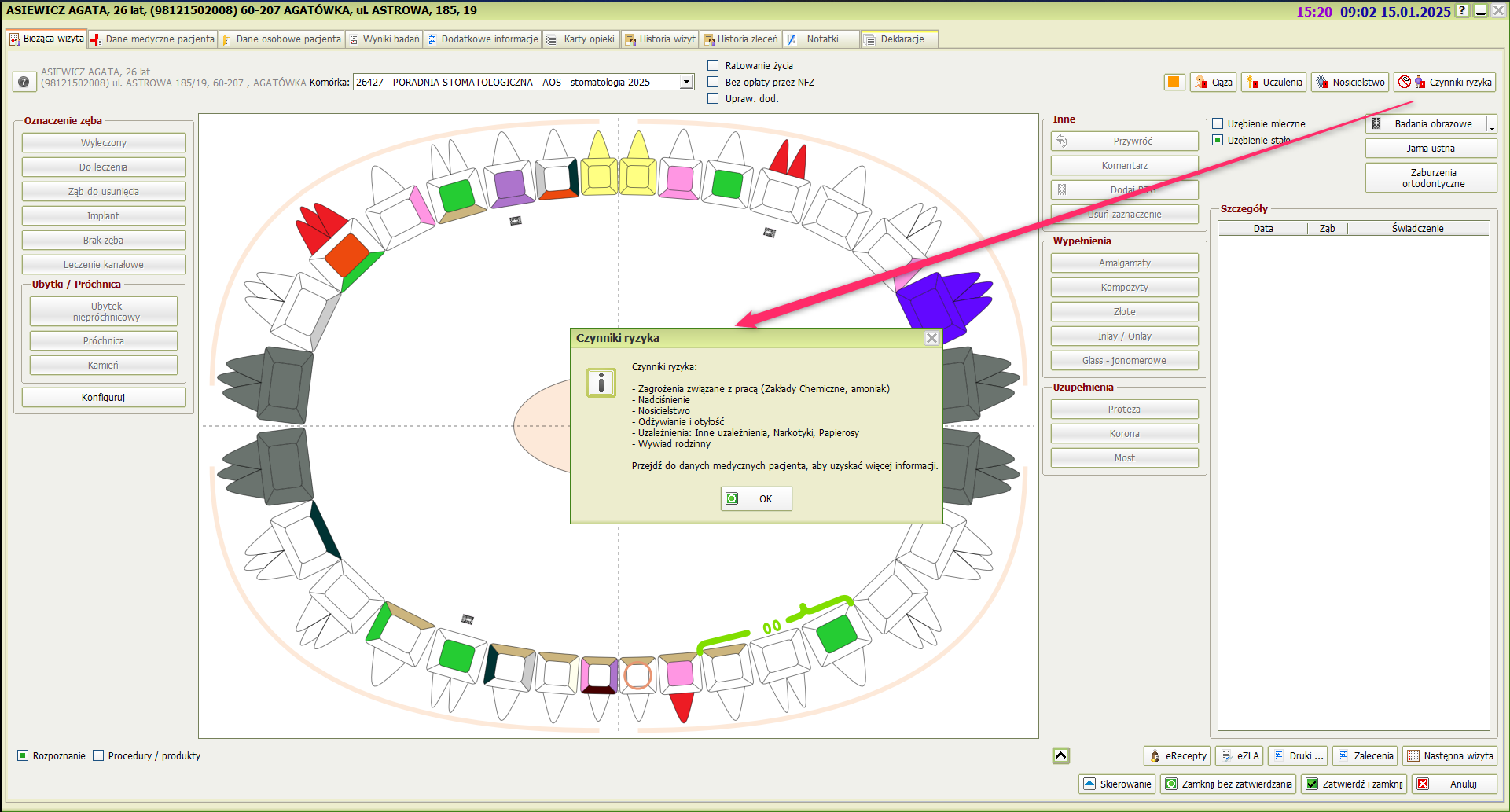This screenshot has width=1510, height=812.
Task: Switch to the Historia wizyt tab
Action: [660, 39]
